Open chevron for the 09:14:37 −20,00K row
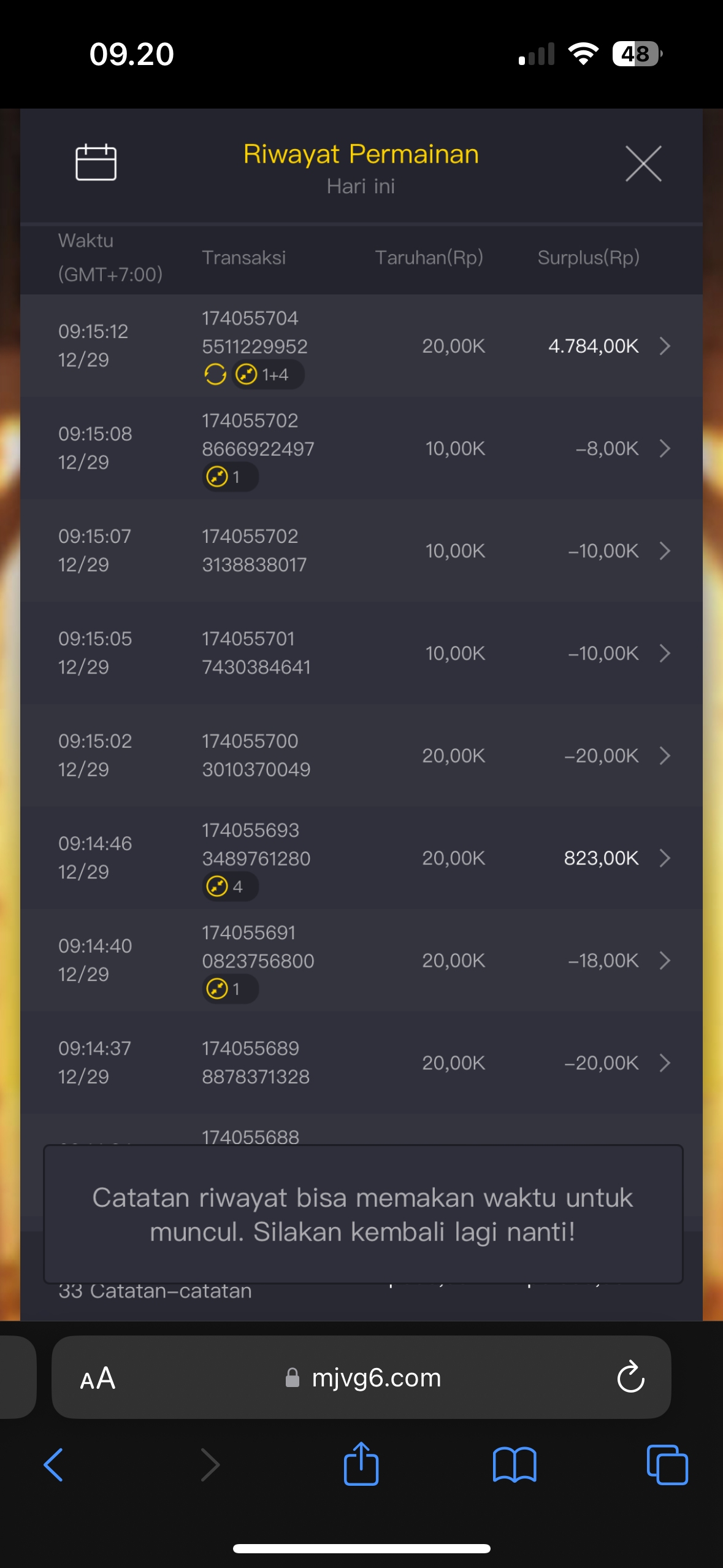The image size is (723, 1568). (x=665, y=1063)
